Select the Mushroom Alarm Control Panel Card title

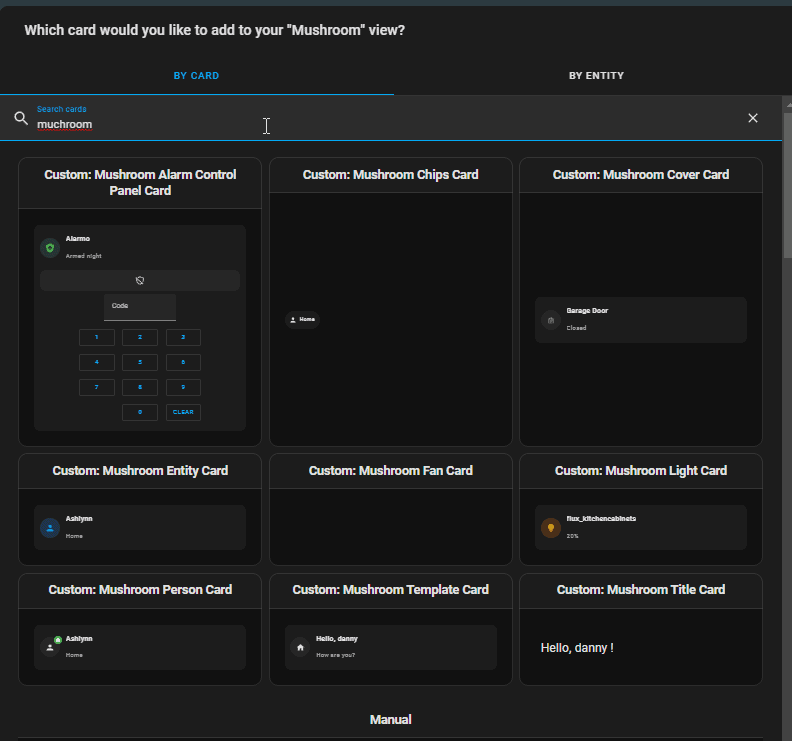[140, 182]
